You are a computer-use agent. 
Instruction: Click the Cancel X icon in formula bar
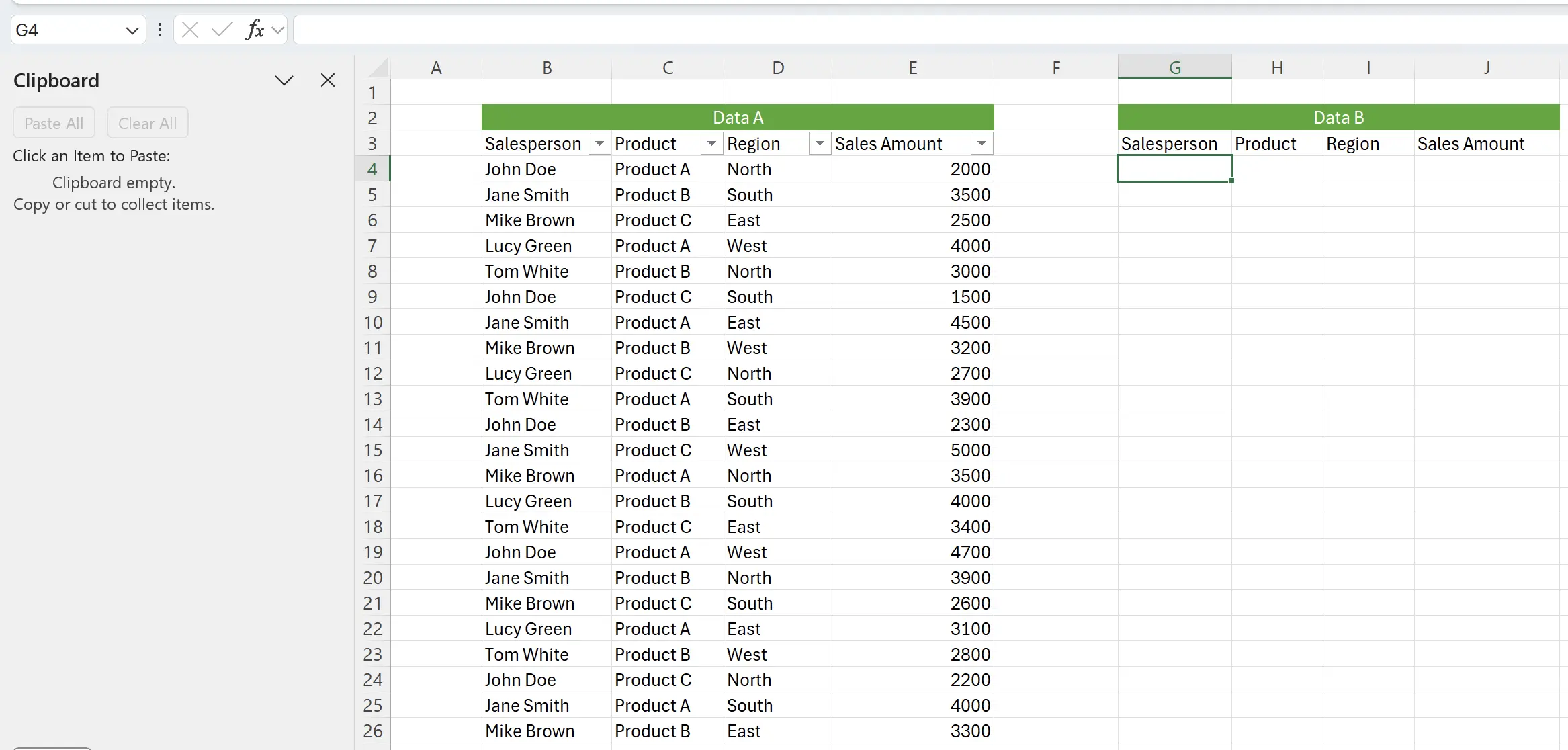coord(190,30)
